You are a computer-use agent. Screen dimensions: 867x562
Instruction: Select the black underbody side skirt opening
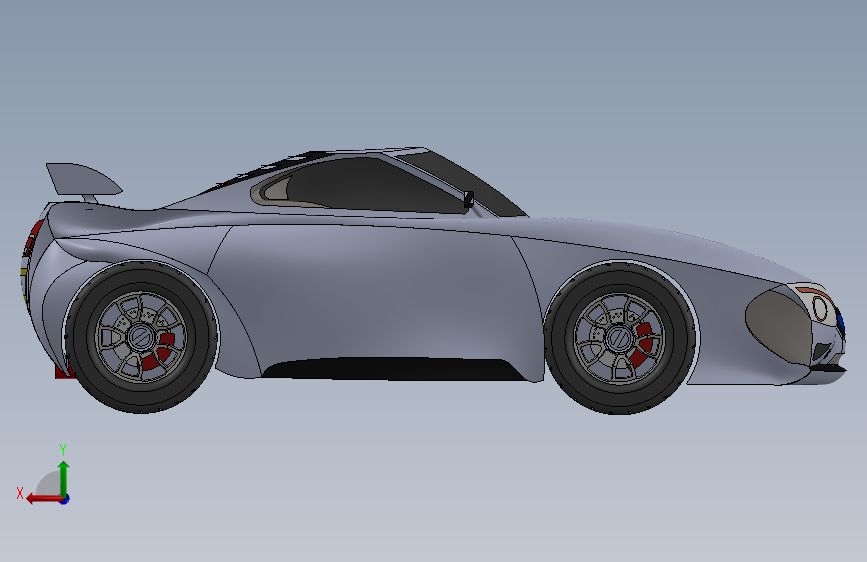click(393, 368)
